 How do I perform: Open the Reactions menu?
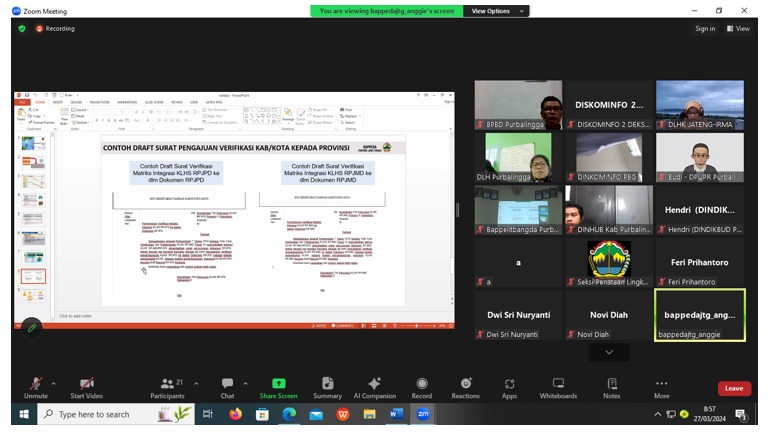[465, 387]
